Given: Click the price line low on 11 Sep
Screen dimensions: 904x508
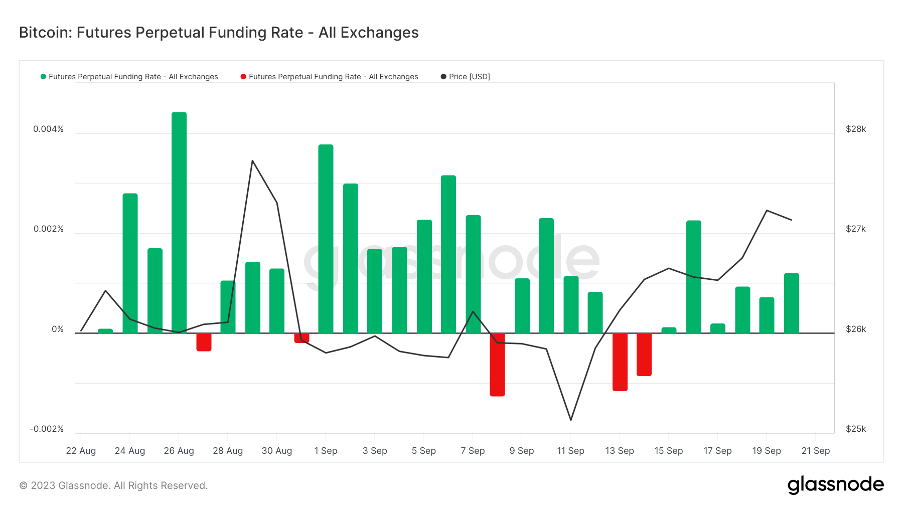Looking at the screenshot, I should coord(571,420).
